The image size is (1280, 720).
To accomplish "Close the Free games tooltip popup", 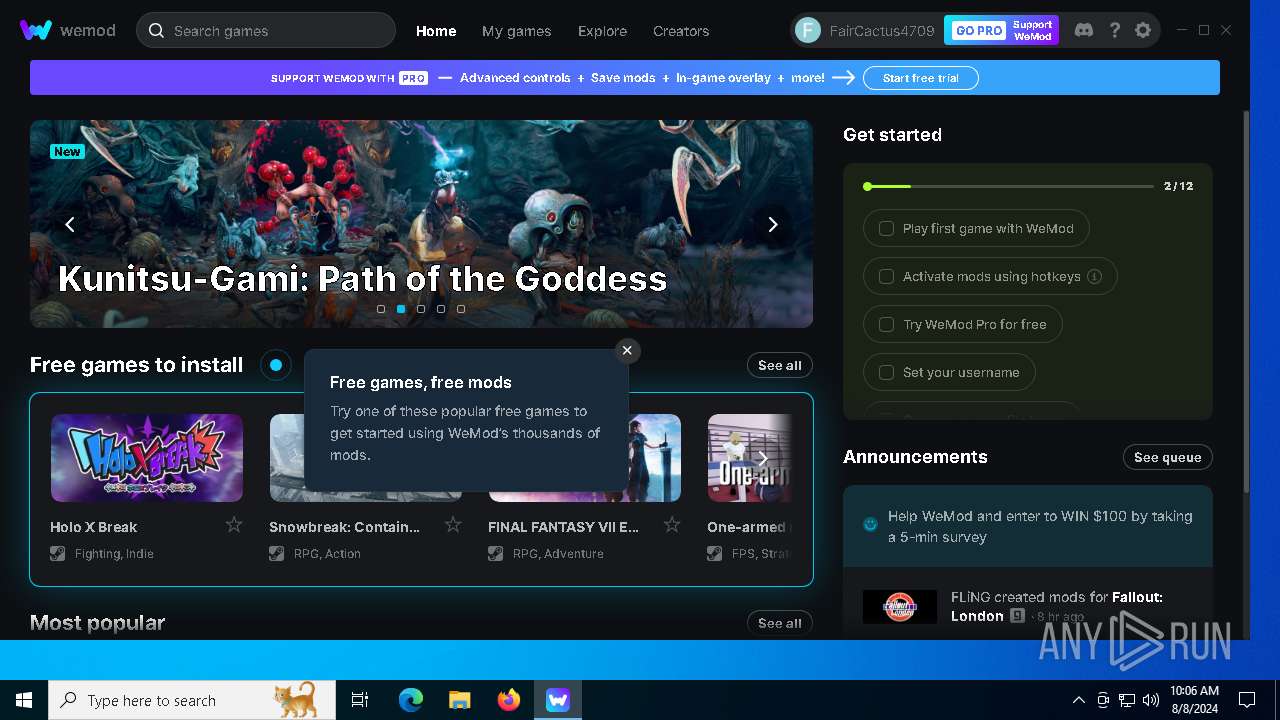I will pos(627,350).
